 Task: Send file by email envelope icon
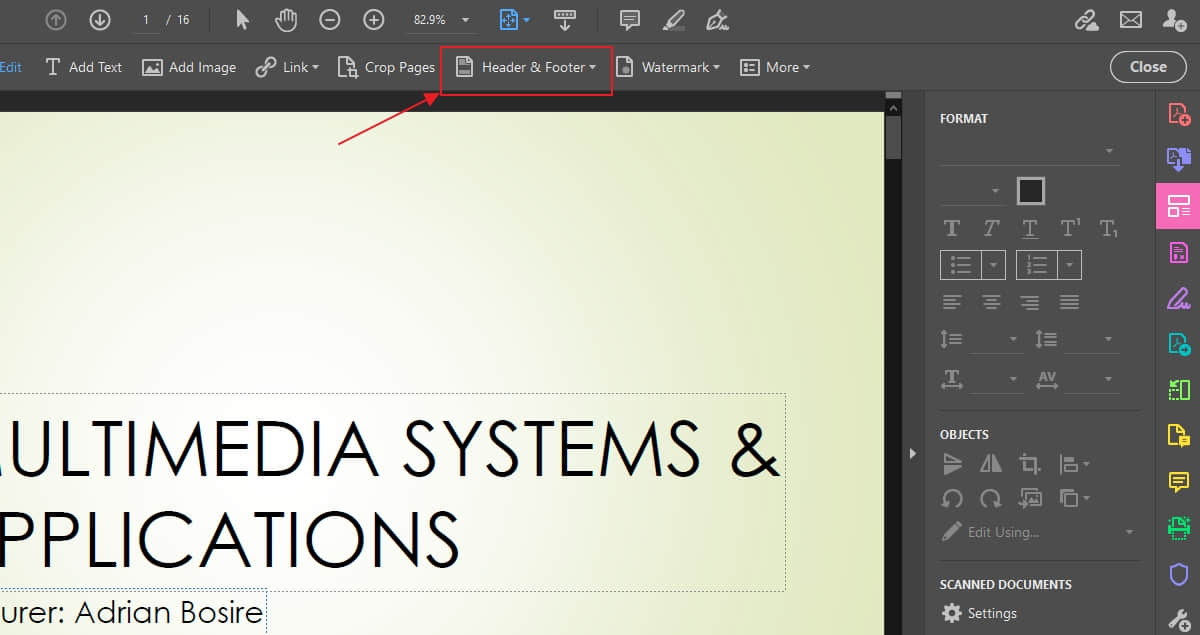coord(1130,19)
